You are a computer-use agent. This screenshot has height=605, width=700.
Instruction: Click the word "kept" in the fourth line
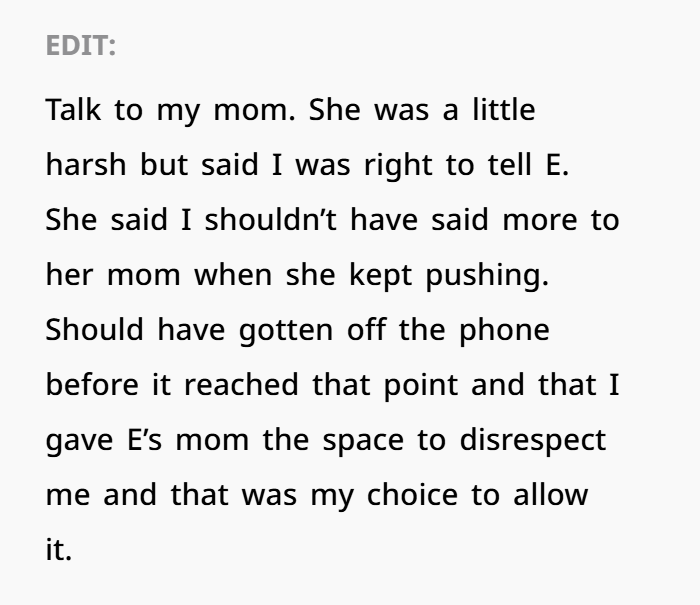(380, 275)
